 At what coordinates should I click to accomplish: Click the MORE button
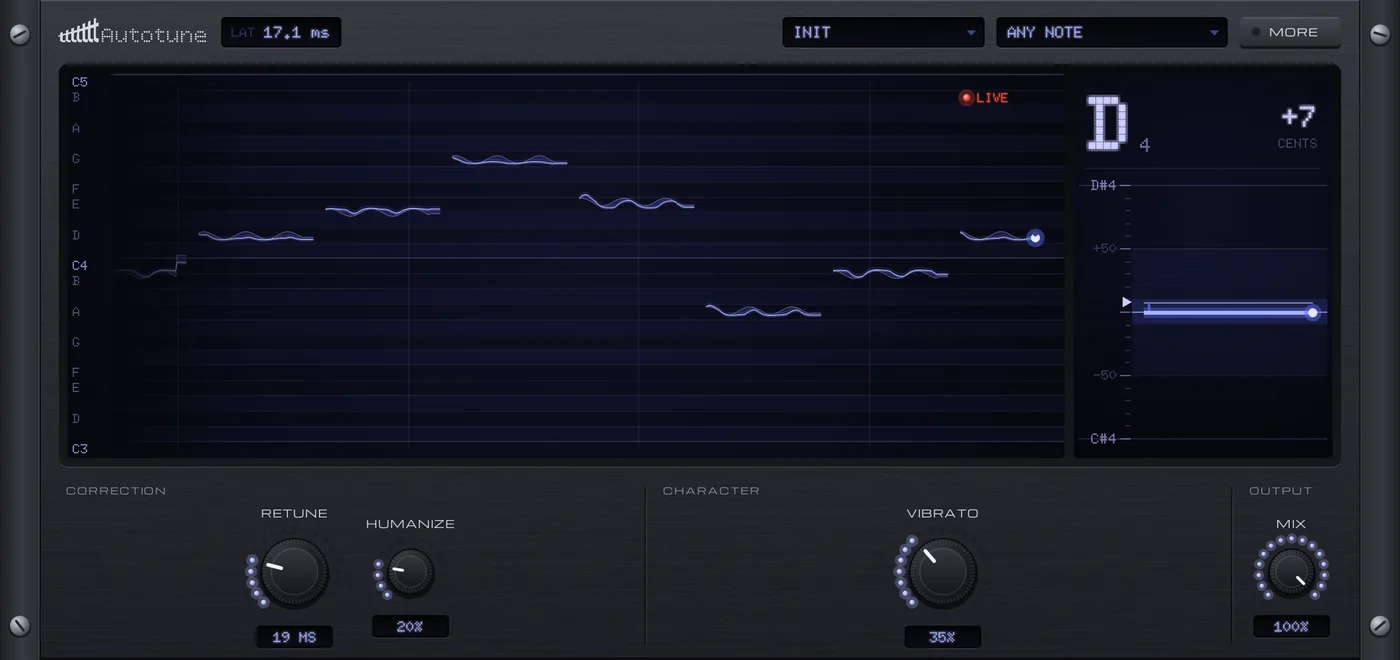pyautogui.click(x=1290, y=32)
